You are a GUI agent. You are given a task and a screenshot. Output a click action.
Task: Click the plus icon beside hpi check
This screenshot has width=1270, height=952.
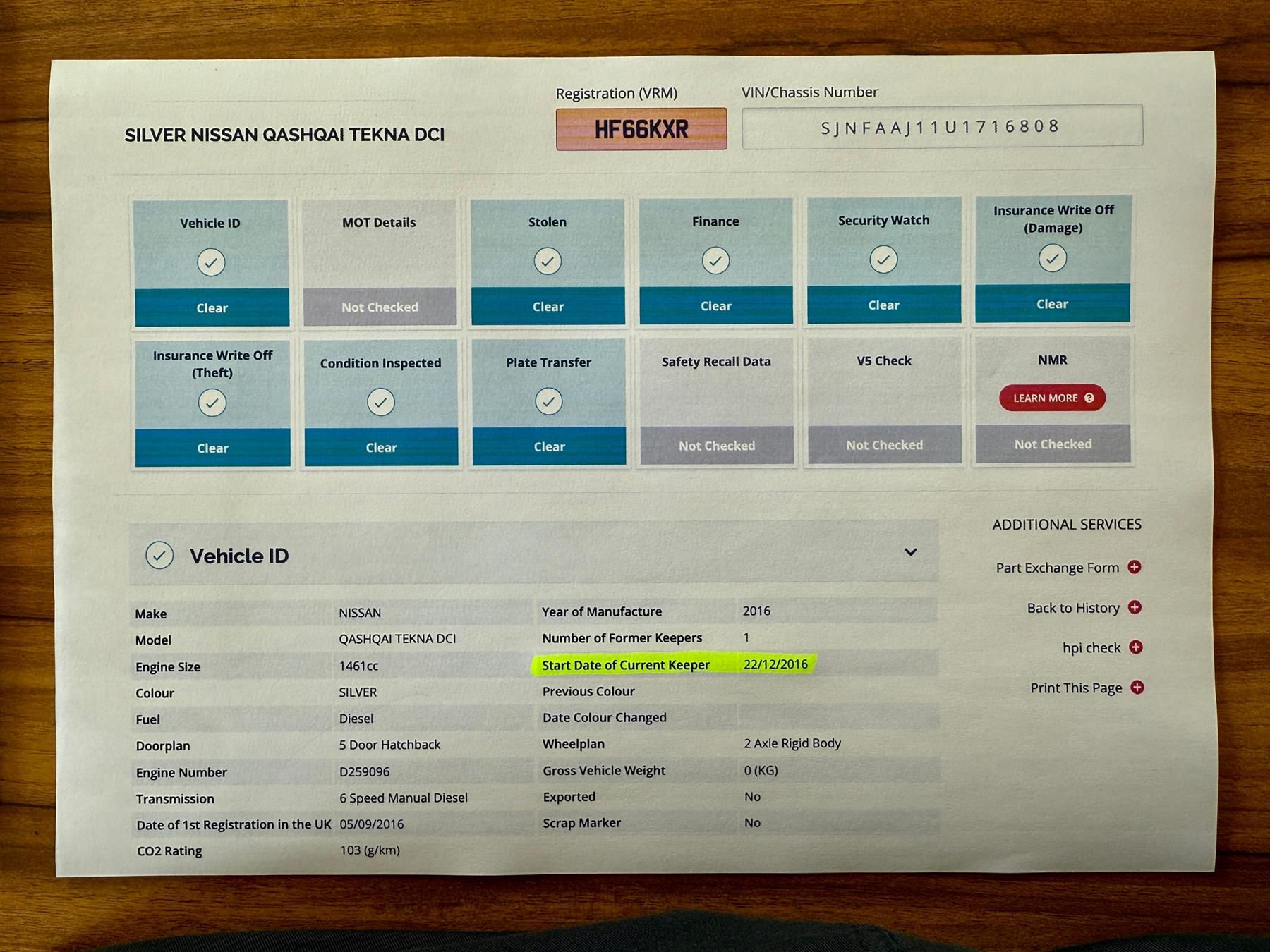tap(1136, 647)
